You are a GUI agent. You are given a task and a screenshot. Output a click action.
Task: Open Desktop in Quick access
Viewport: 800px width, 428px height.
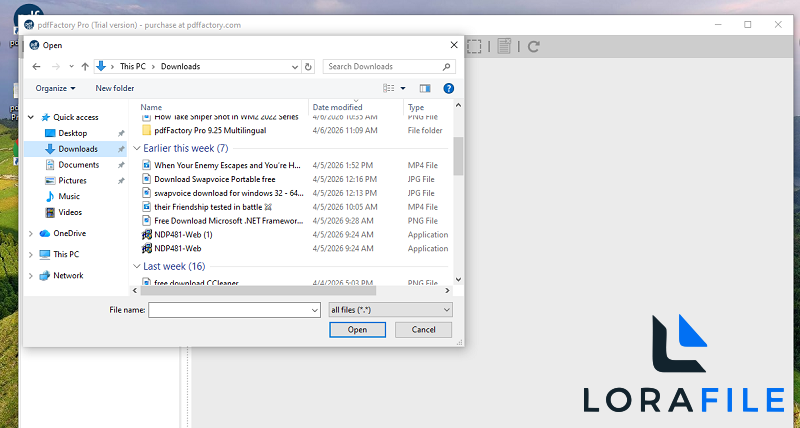coord(72,133)
